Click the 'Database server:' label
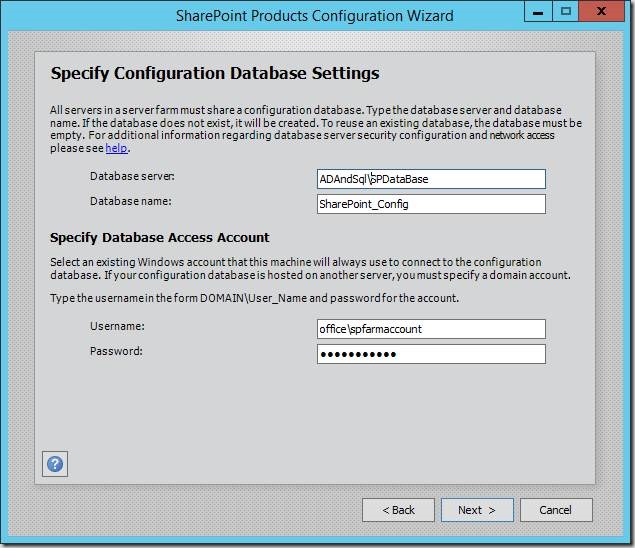 (x=132, y=177)
